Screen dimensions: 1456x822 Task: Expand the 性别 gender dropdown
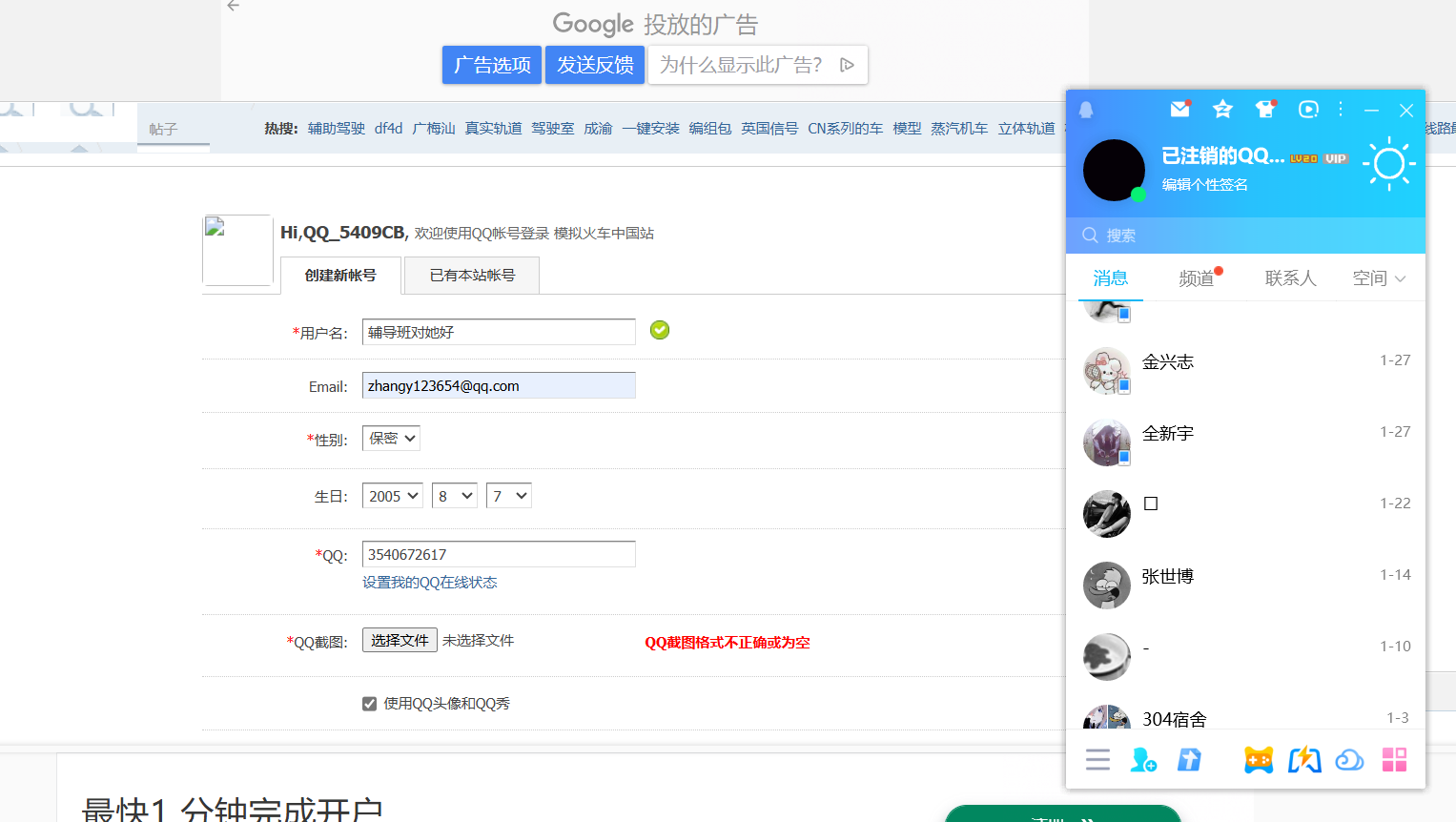[391, 439]
